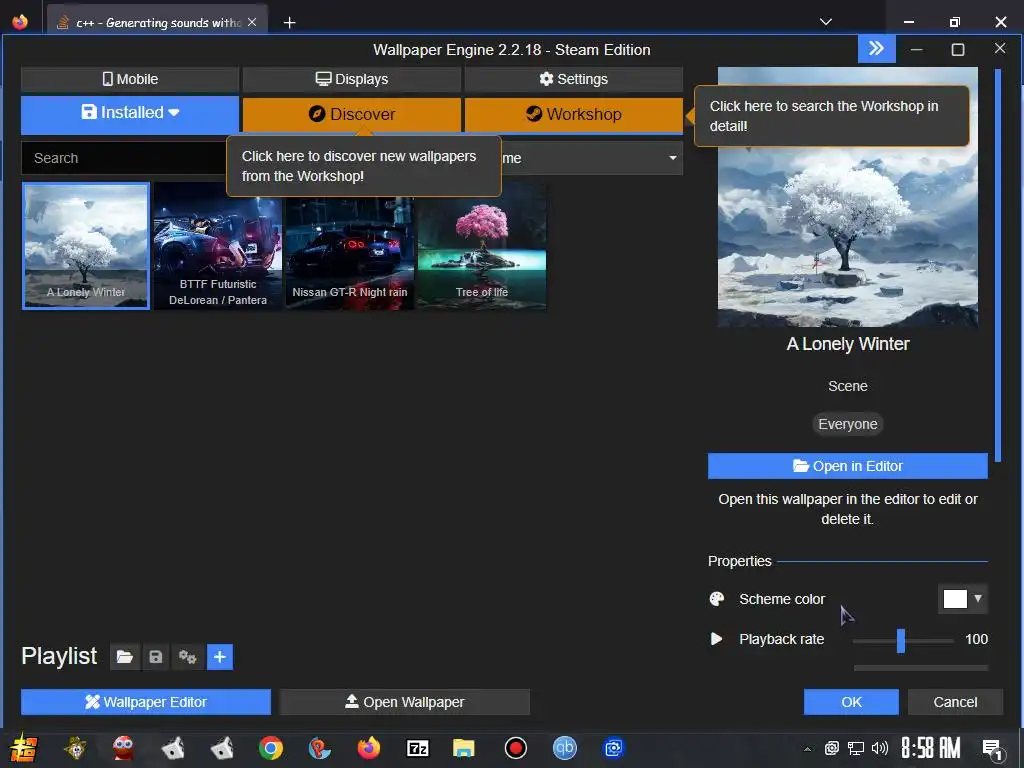Click the wallpaper Search field
This screenshot has height=768, width=1024.
(x=124, y=158)
